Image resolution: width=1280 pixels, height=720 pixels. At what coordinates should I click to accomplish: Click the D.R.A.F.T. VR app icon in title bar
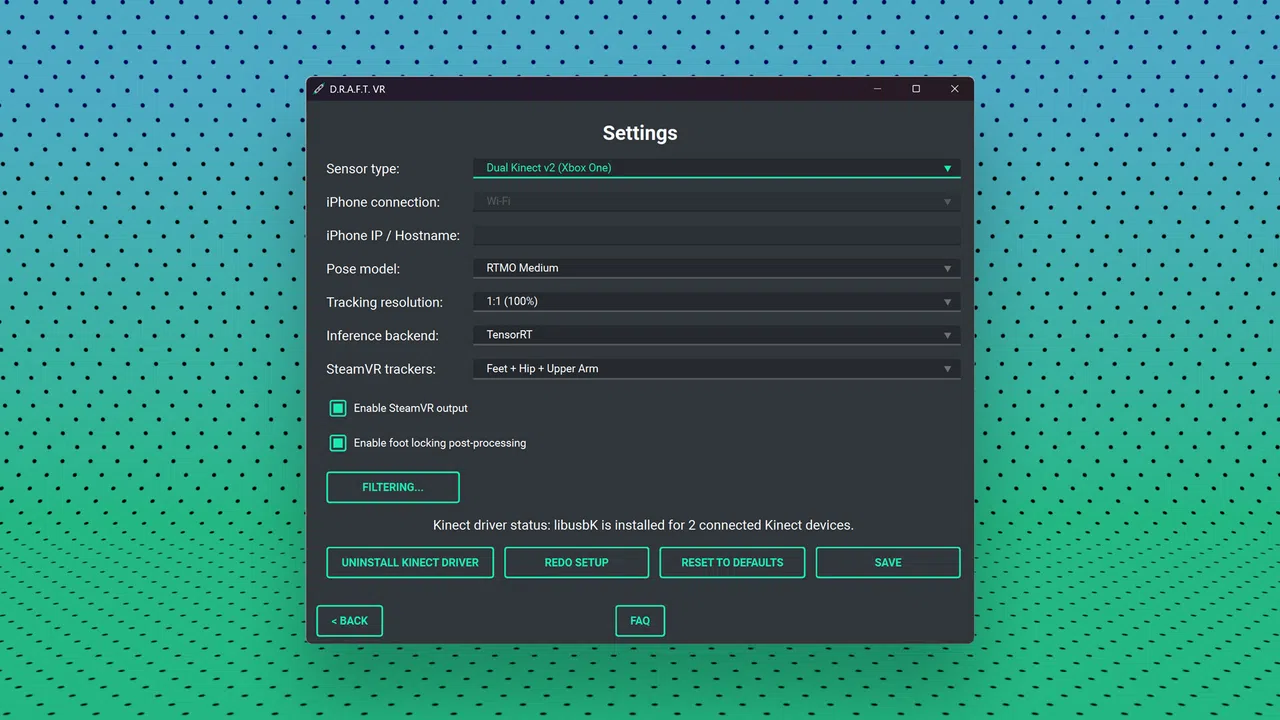tap(319, 89)
